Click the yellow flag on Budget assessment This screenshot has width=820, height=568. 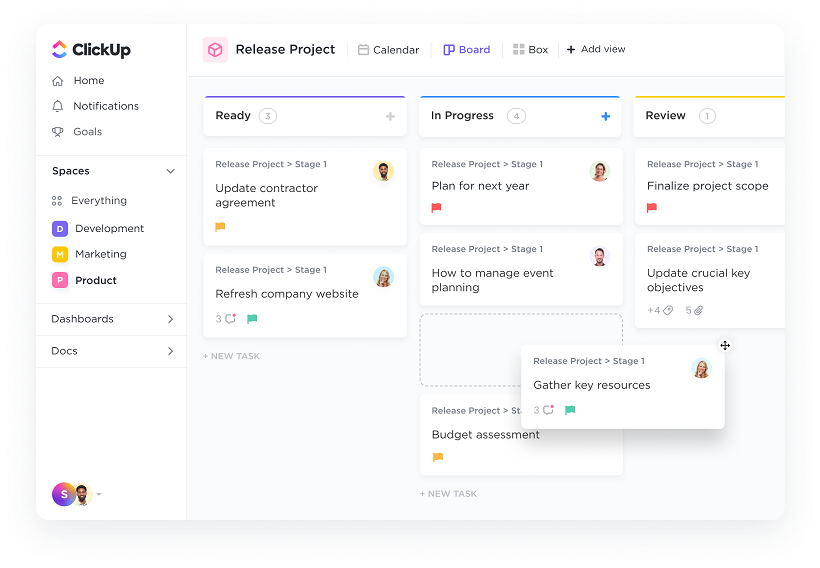click(437, 457)
